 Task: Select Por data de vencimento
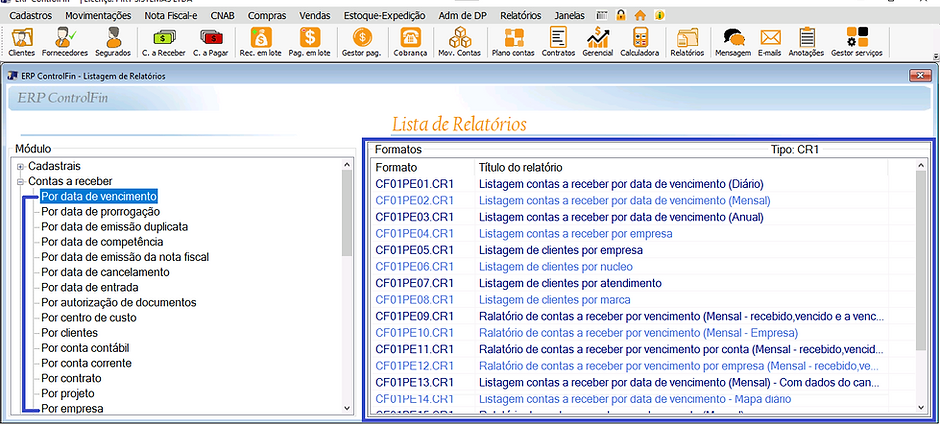99,196
